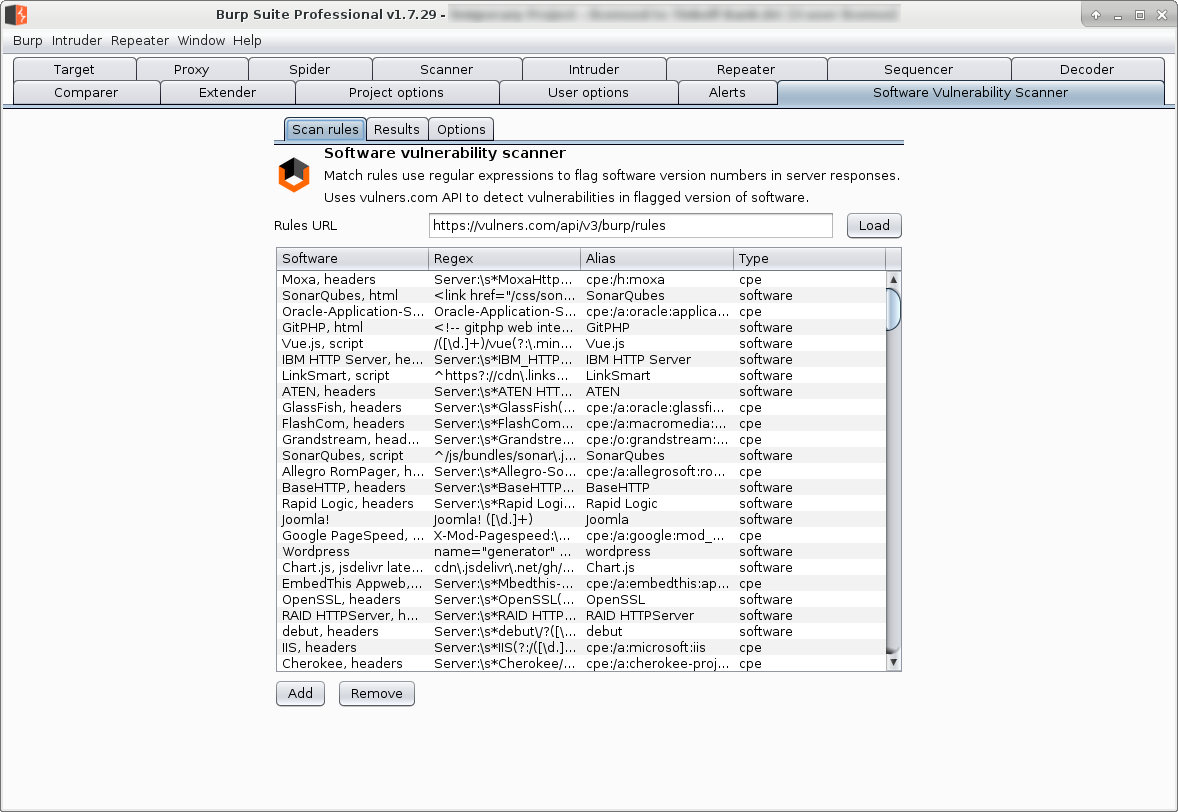1178x812 pixels.
Task: Select the IBM HTTP Server rule row
Action: click(581, 359)
